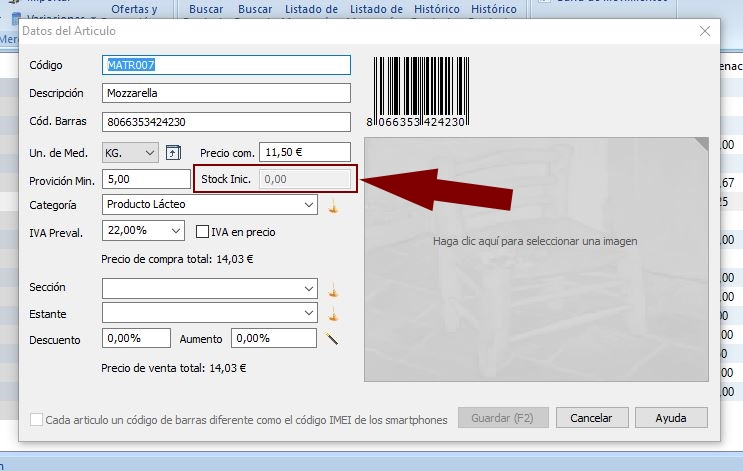The width and height of the screenshot is (743, 471).
Task: Click the barcode image 8066353424230
Action: [418, 92]
